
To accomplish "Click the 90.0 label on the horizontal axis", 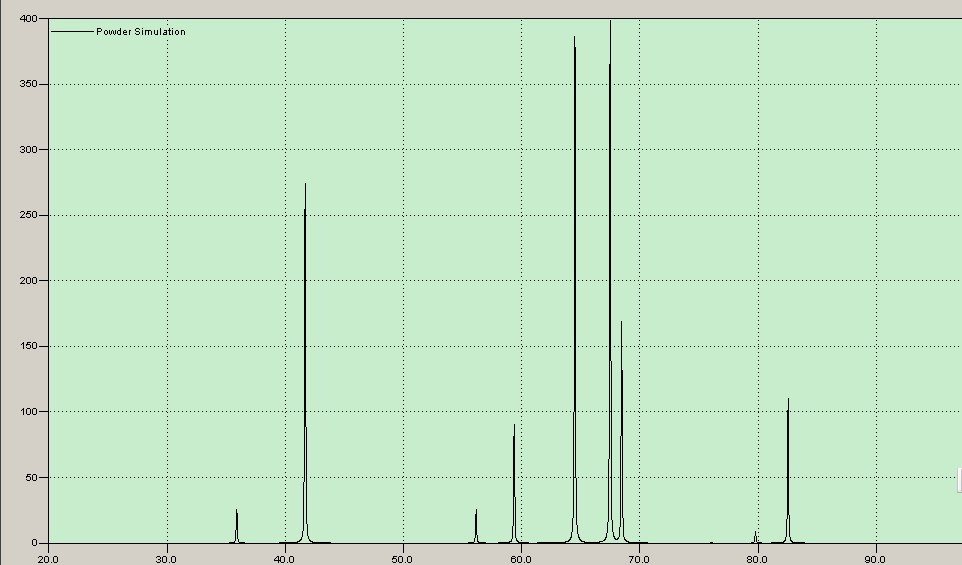I will [x=875, y=559].
